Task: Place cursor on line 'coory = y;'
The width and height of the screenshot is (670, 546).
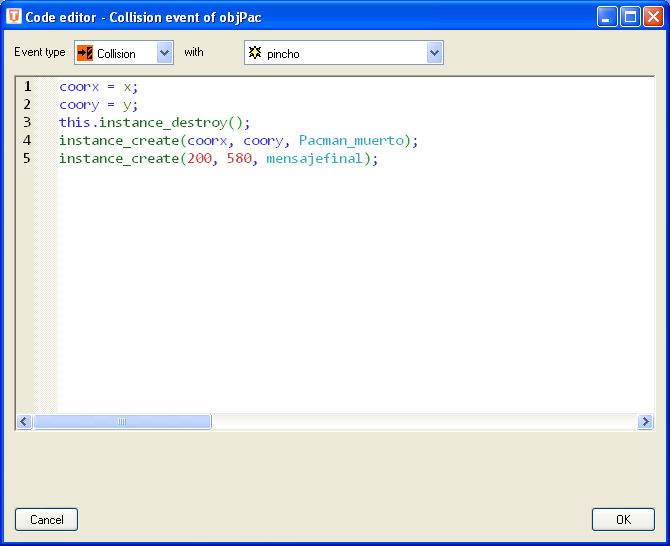Action: tap(98, 105)
